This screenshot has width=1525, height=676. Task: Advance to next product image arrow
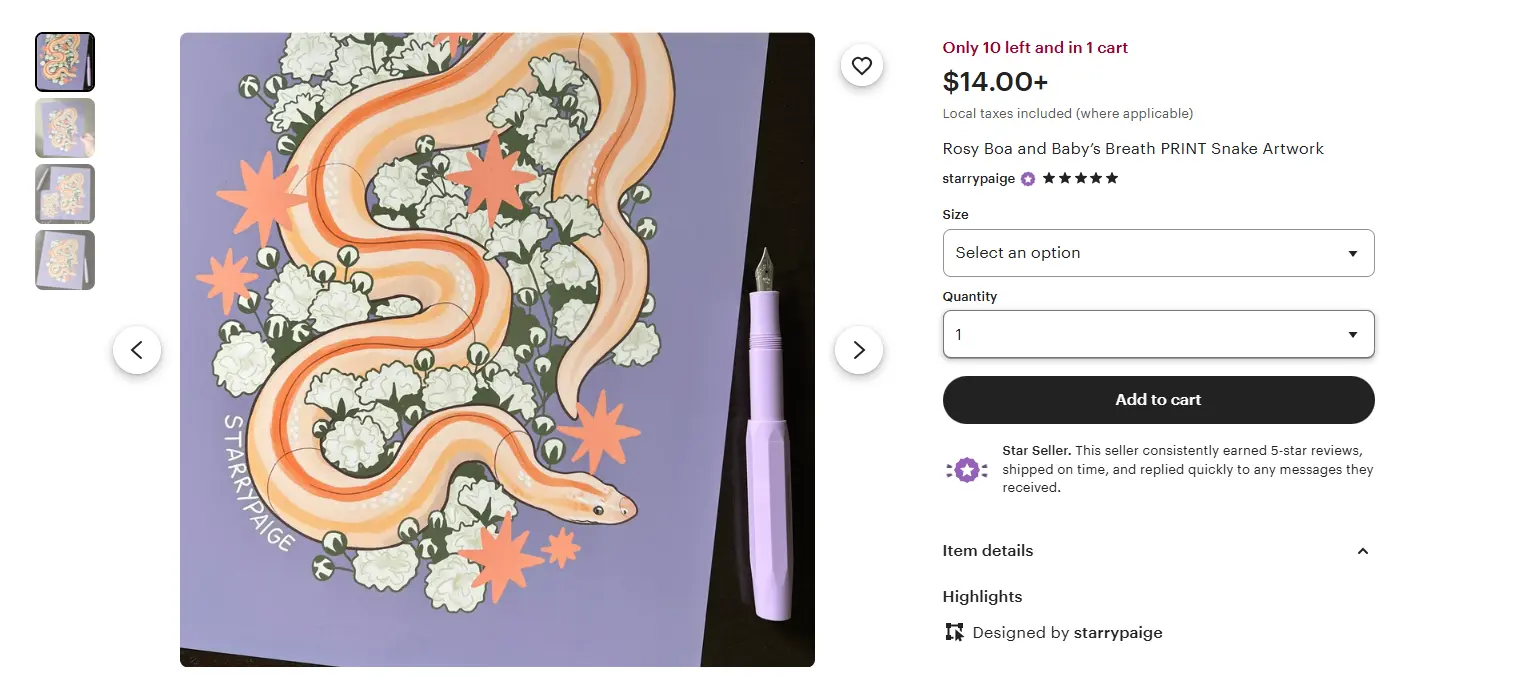coord(859,350)
